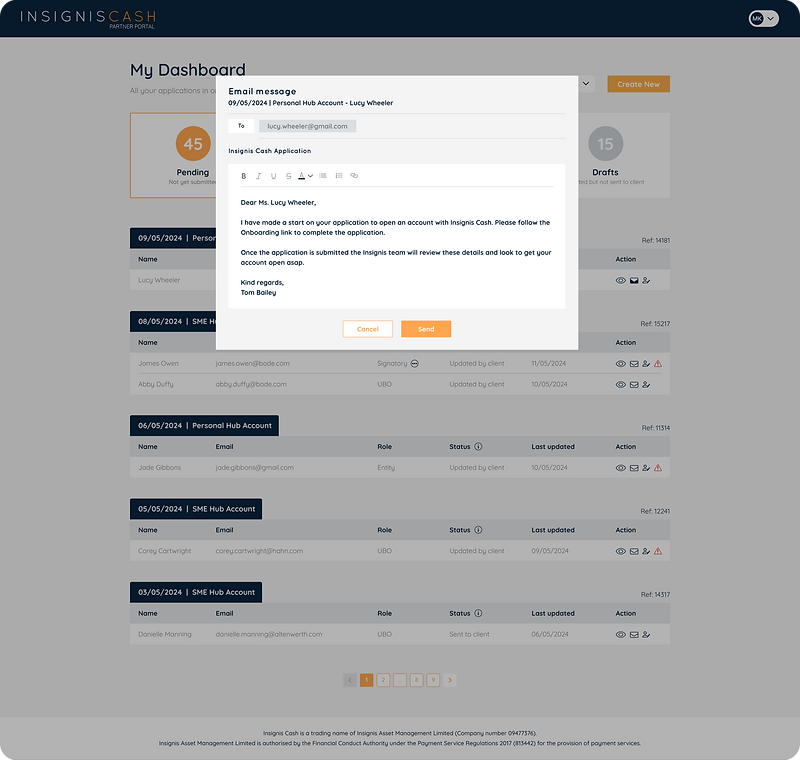Click the Status info icon in the 05/05/2024 table
800x760 pixels.
(x=478, y=530)
